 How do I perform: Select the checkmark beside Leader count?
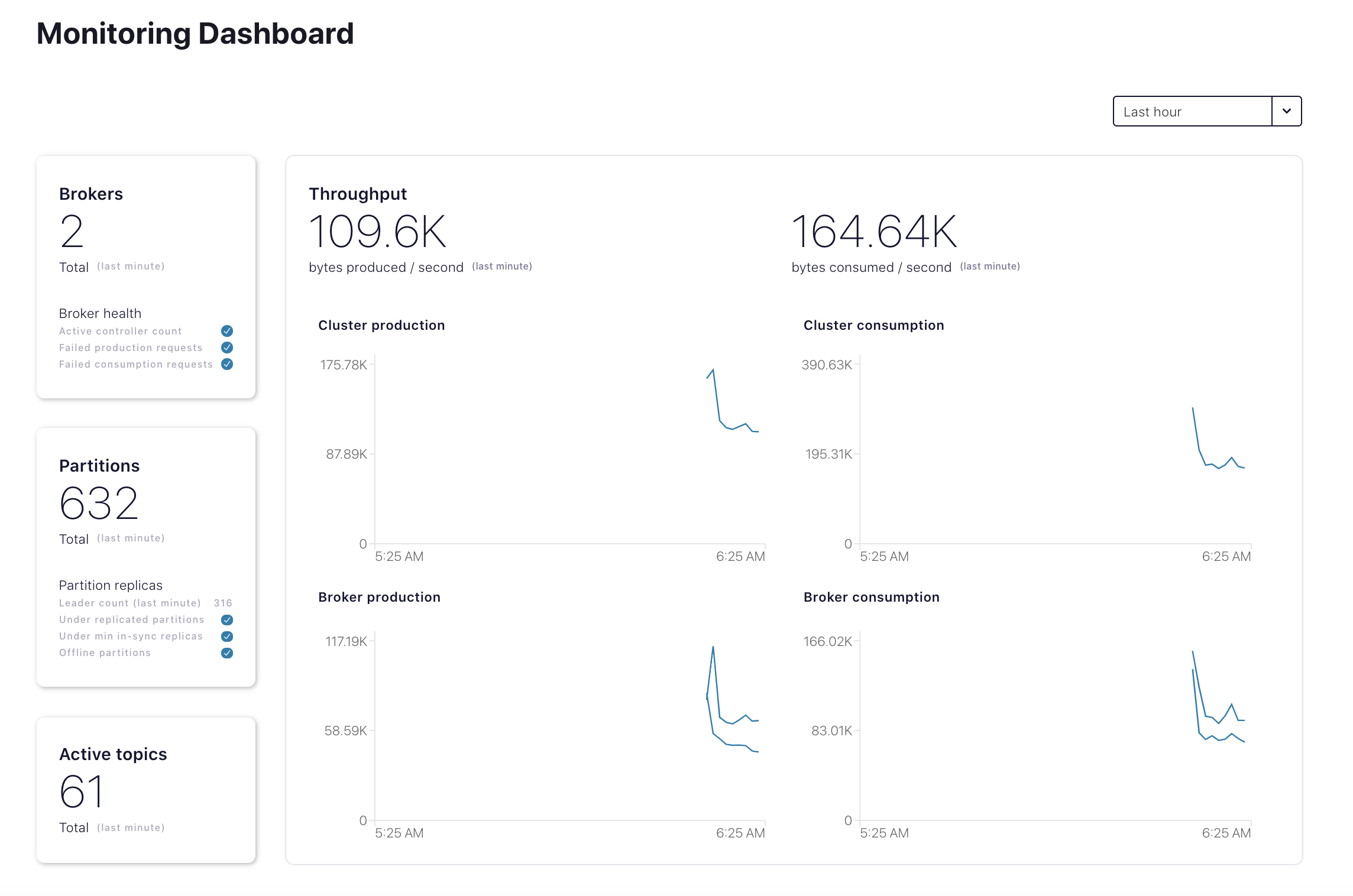pyautogui.click(x=223, y=603)
